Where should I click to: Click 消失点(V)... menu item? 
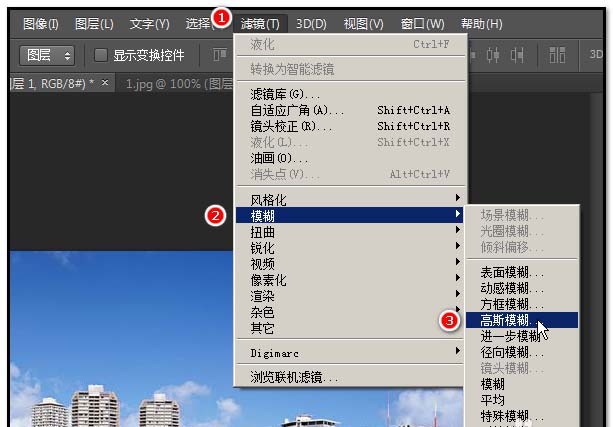coord(351,174)
